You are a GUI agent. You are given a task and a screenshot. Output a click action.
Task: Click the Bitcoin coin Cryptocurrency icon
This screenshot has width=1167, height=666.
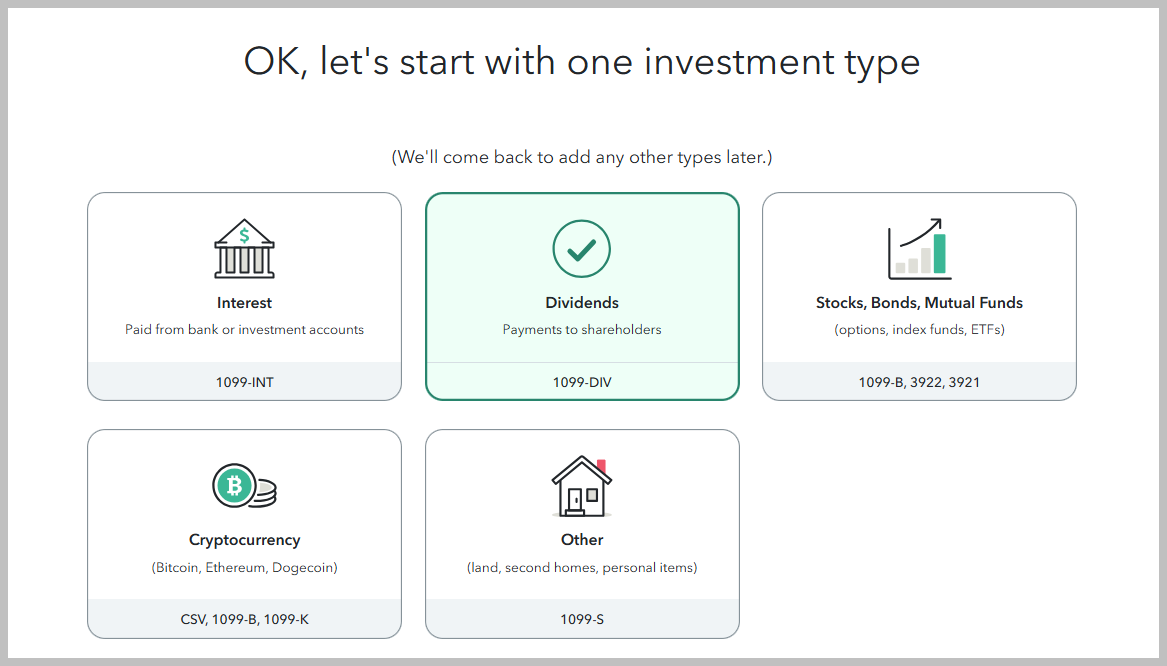pos(244,486)
